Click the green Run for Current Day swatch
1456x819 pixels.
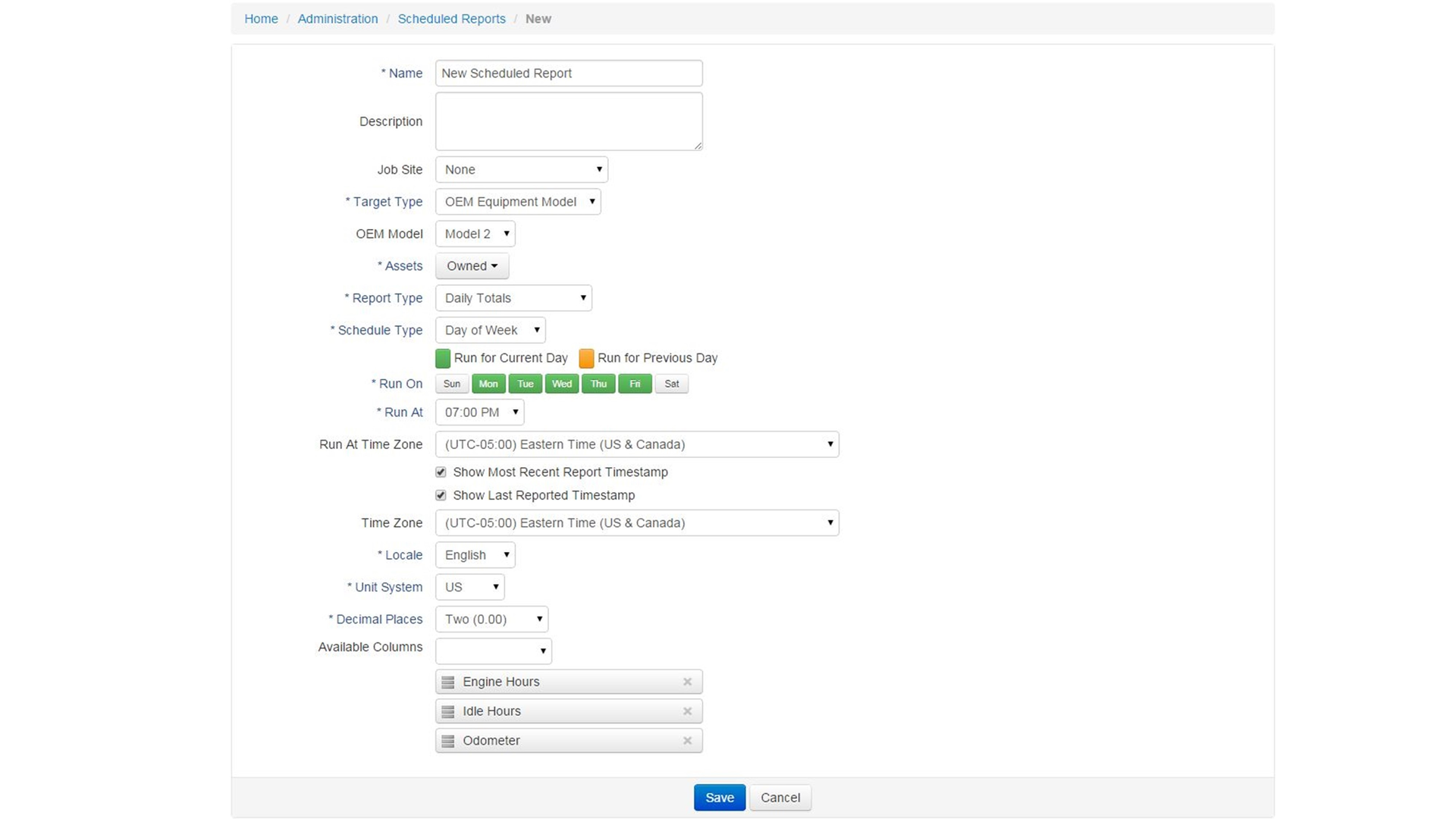pyautogui.click(x=443, y=358)
